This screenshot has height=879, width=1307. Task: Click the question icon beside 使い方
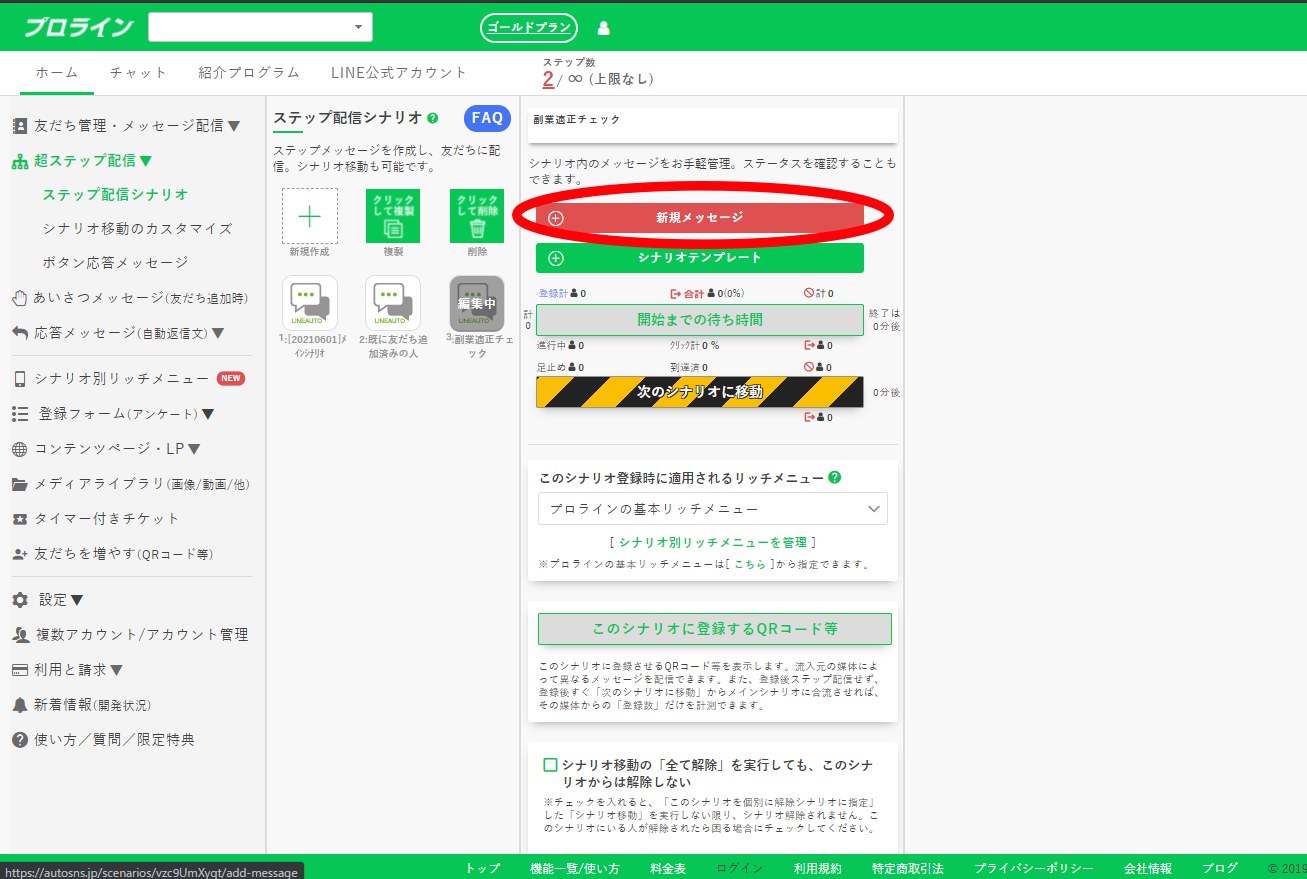20,740
